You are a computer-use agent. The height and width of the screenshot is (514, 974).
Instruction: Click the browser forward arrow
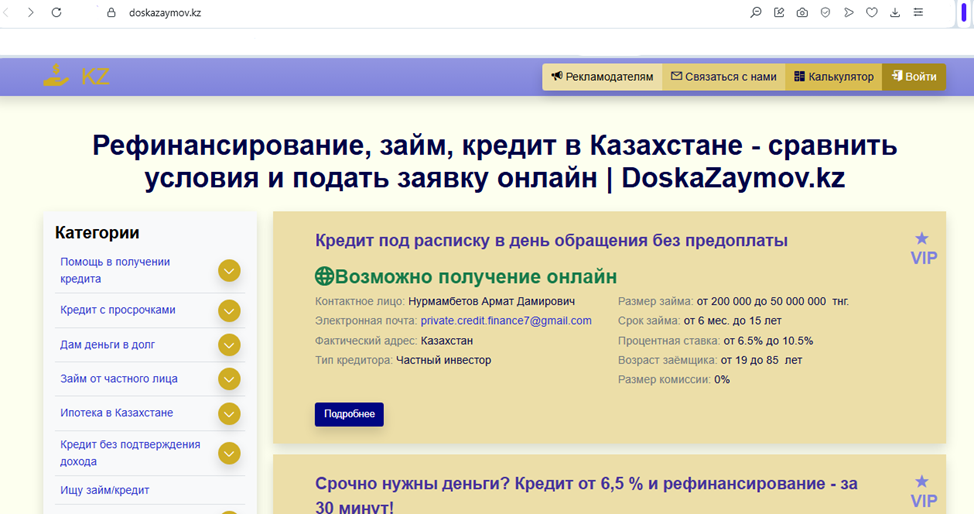tap(30, 12)
